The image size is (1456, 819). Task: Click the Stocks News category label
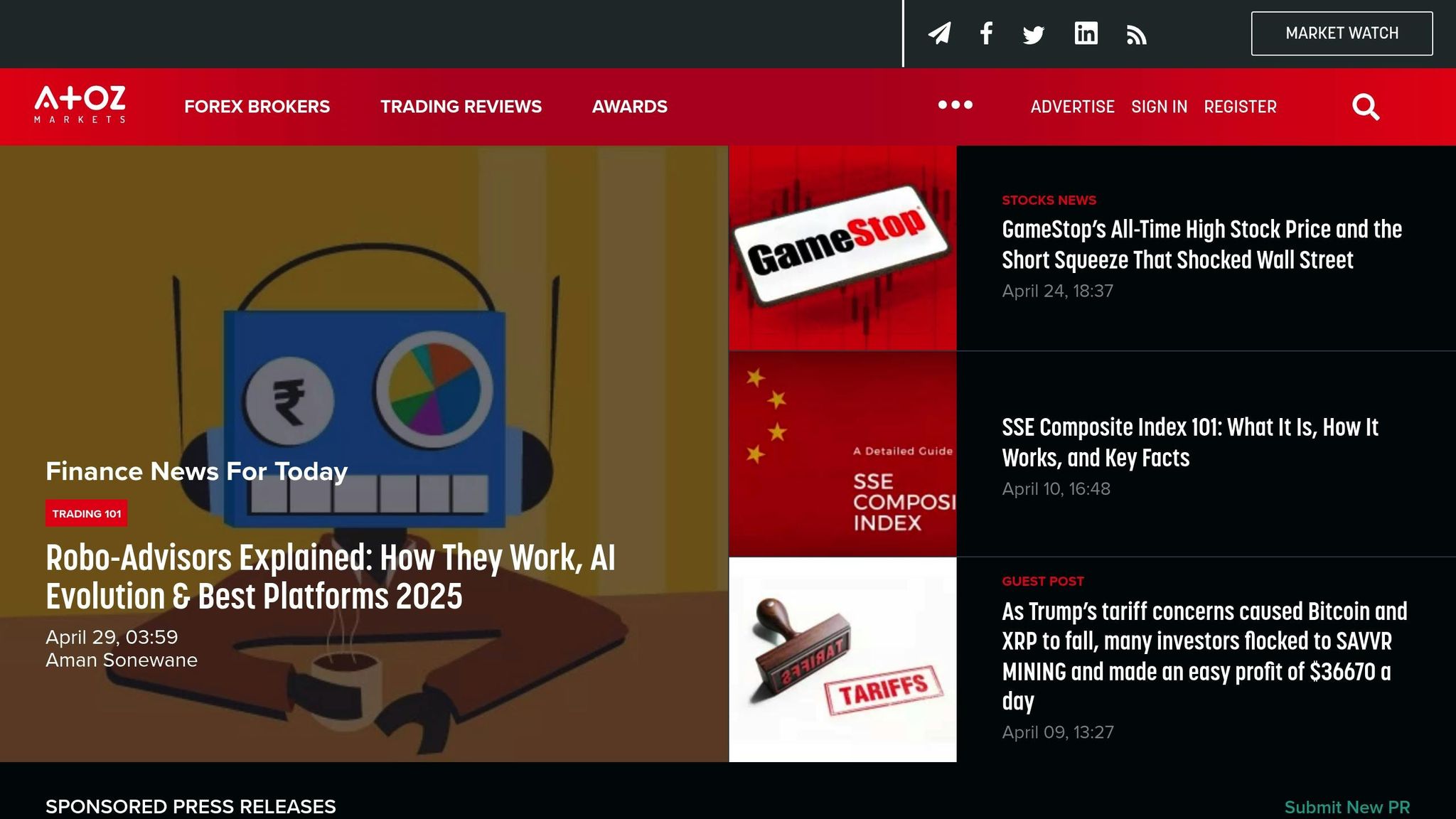point(1049,200)
